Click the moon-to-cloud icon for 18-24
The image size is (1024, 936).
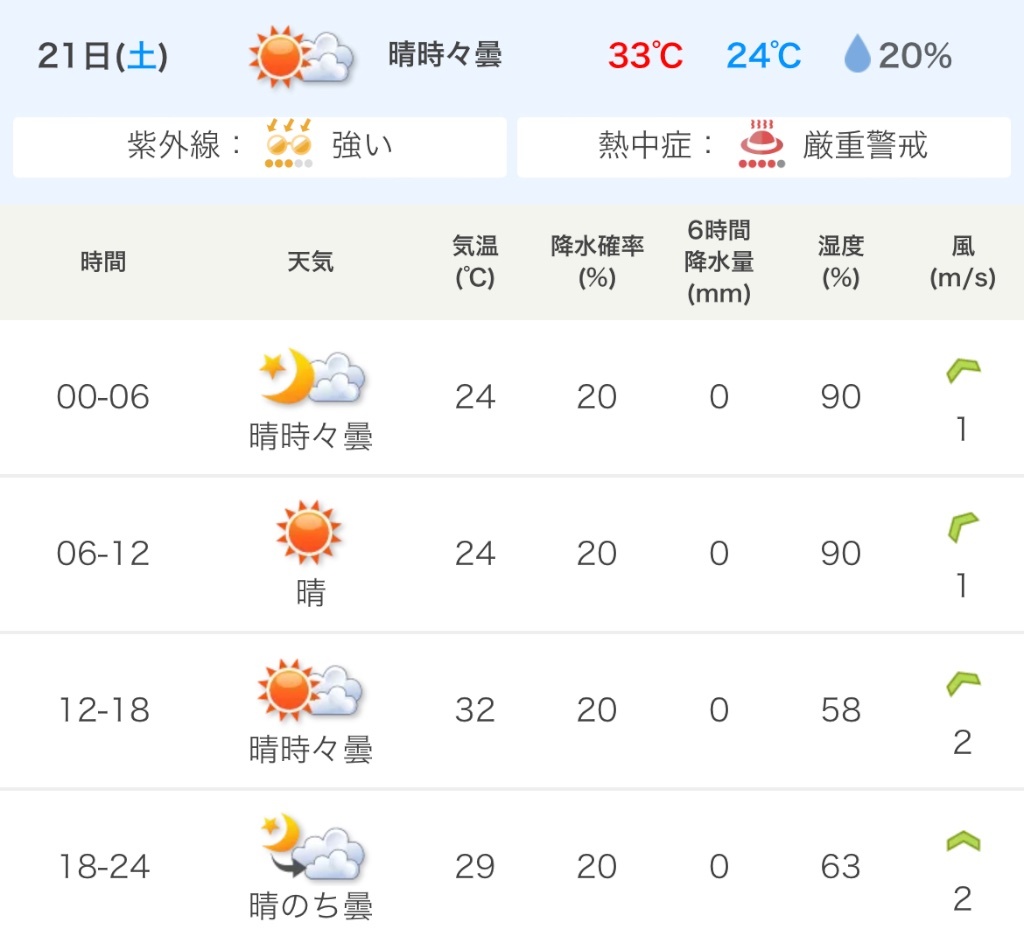[312, 847]
